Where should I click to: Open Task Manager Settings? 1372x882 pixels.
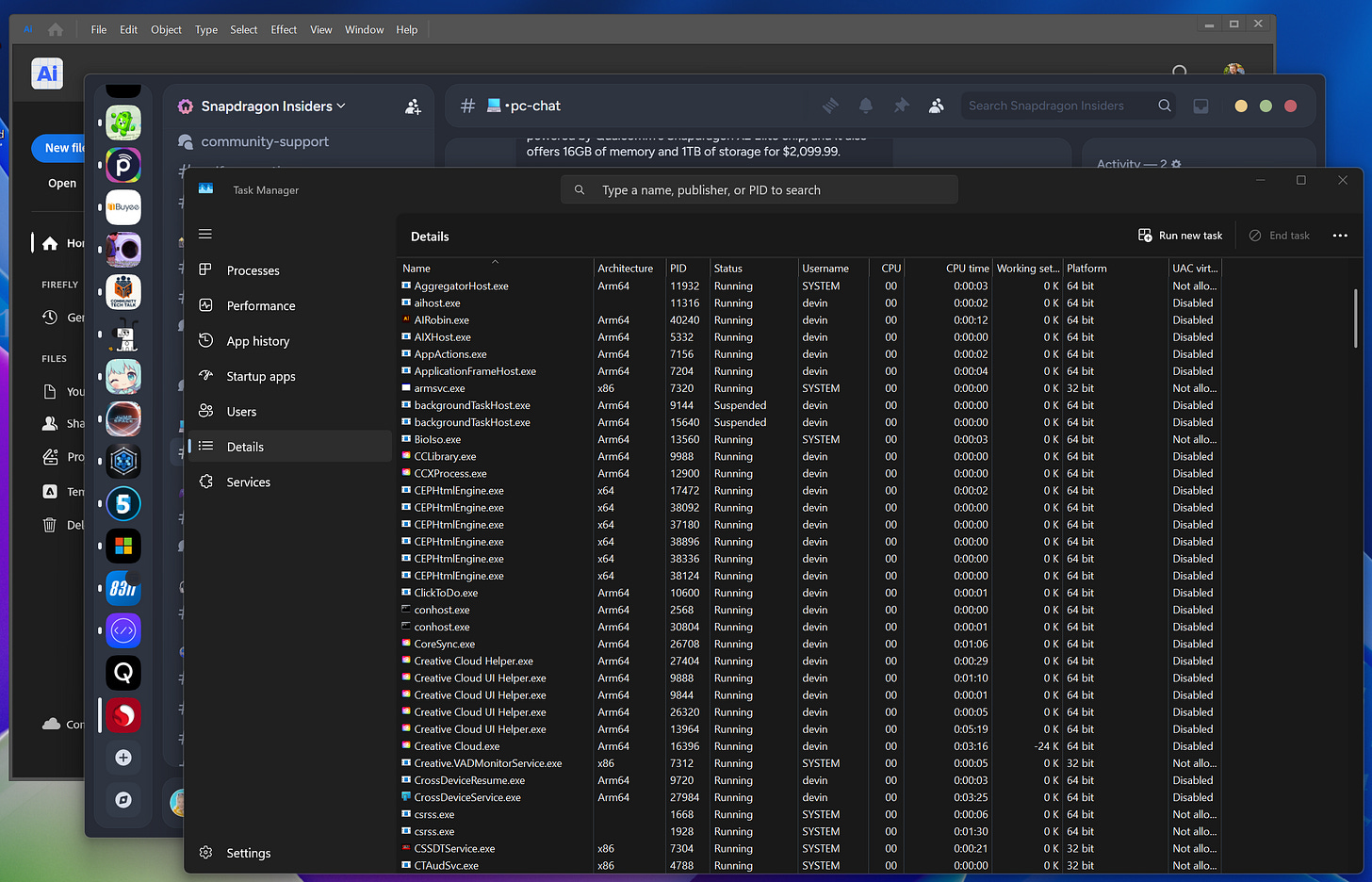pos(289,853)
